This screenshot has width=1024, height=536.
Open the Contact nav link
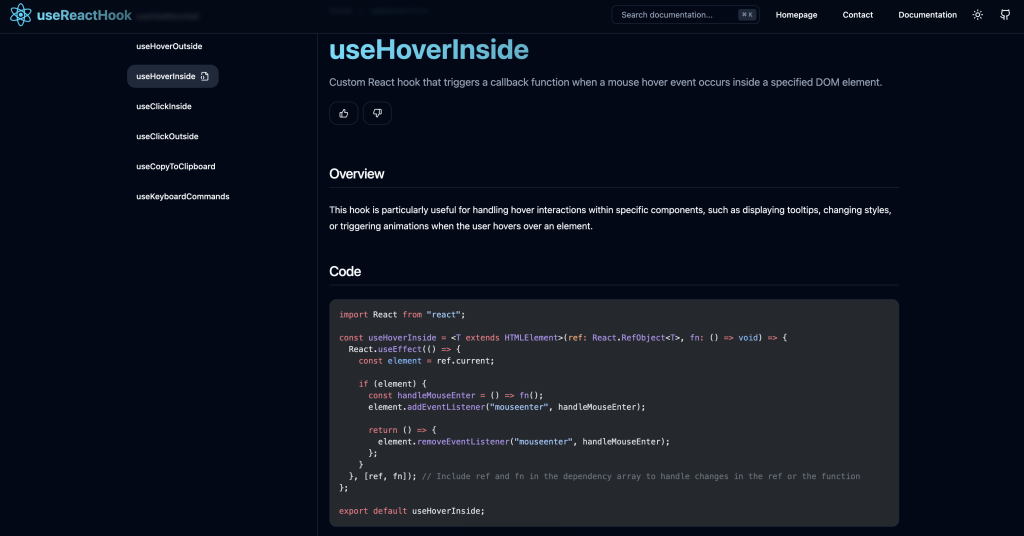tap(857, 14)
